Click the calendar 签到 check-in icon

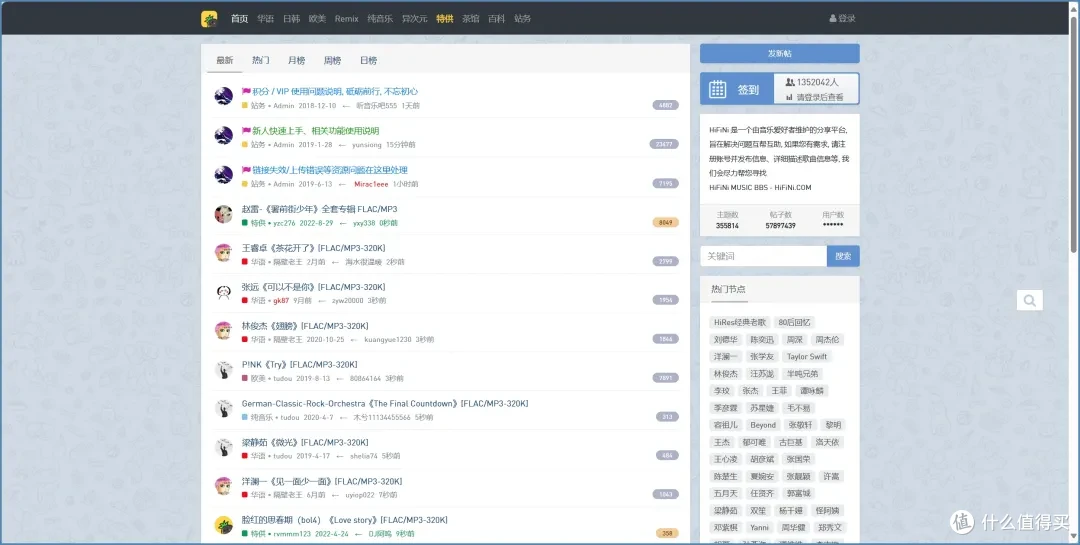pos(718,89)
